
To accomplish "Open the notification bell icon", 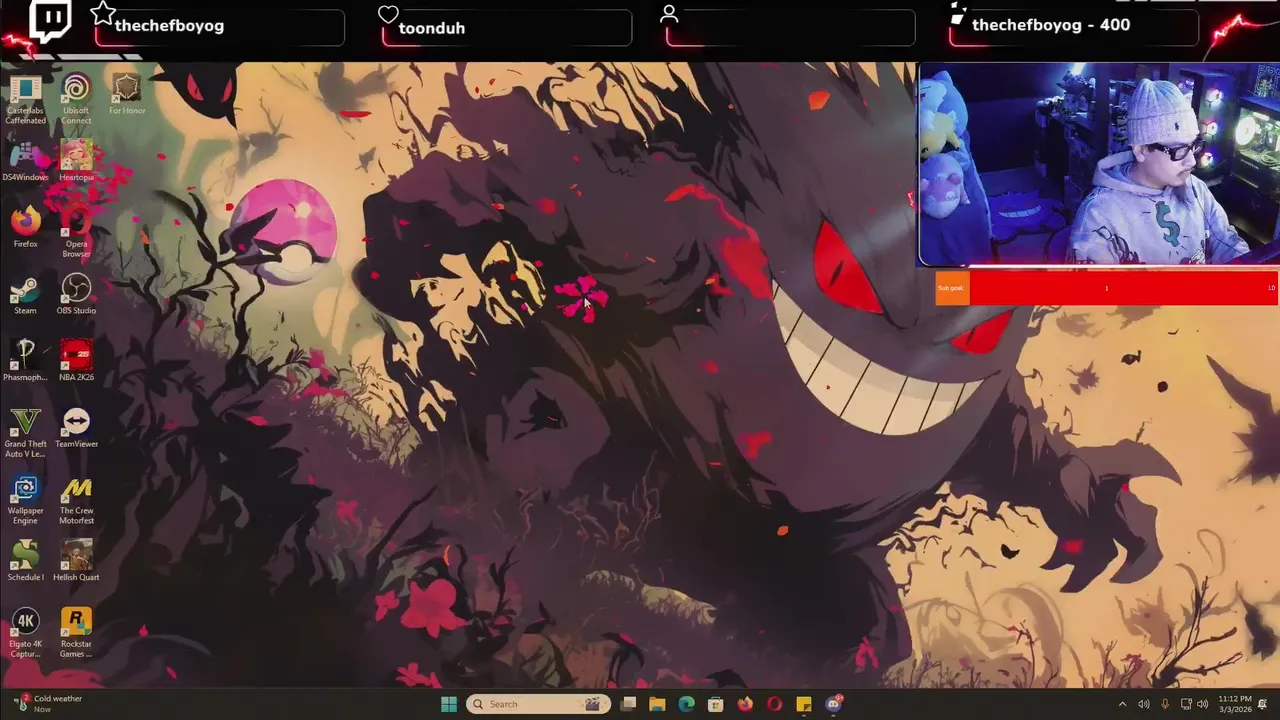I will 1263,704.
